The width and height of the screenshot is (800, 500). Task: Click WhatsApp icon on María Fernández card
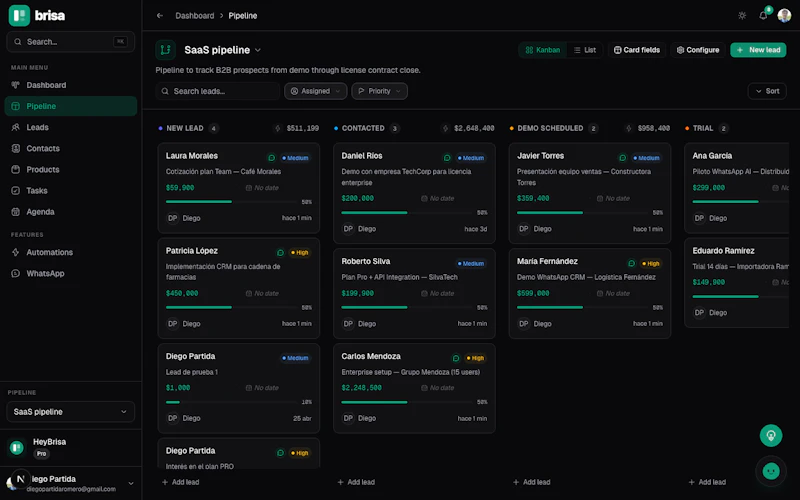631,263
